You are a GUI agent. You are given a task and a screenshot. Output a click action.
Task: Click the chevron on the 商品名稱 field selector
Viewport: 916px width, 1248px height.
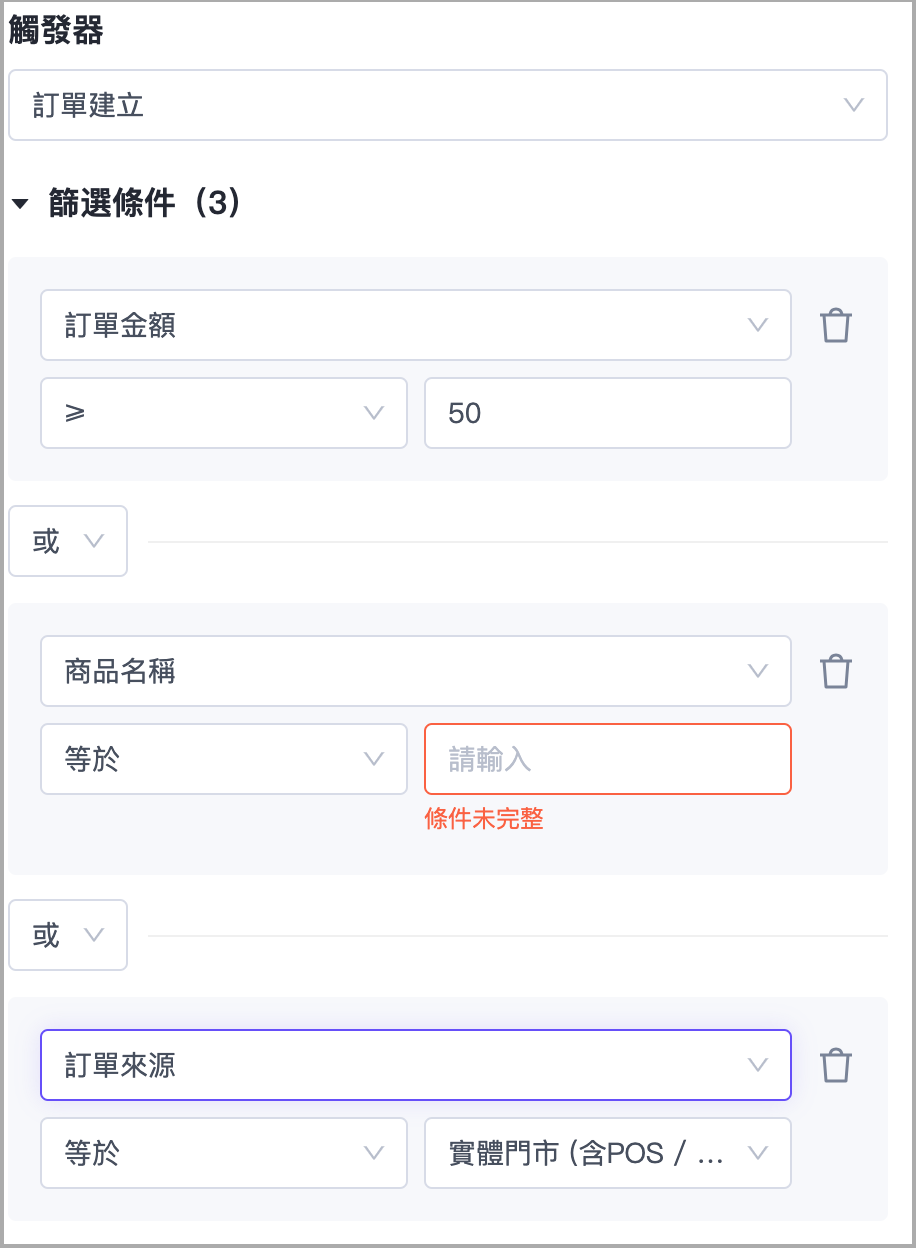(758, 671)
